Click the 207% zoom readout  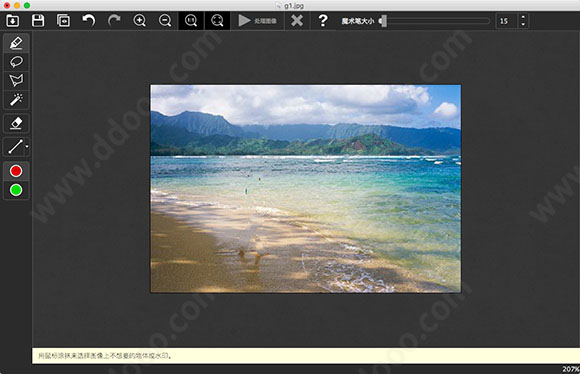tap(571, 369)
